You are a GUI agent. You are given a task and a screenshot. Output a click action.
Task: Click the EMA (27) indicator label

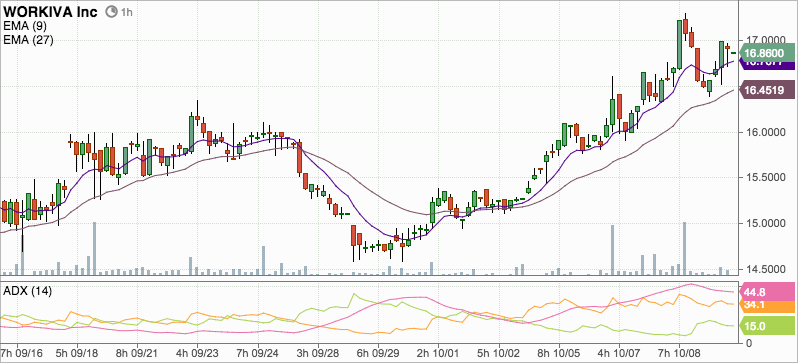(x=27, y=40)
